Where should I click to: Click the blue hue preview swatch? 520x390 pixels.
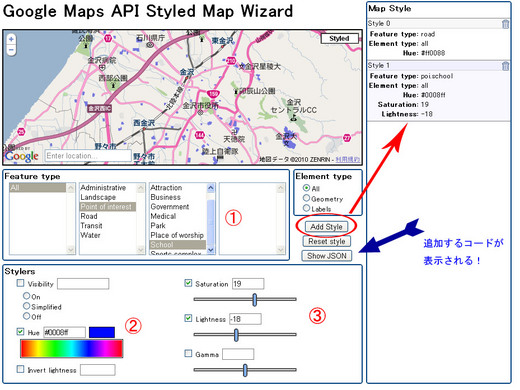tap(102, 332)
